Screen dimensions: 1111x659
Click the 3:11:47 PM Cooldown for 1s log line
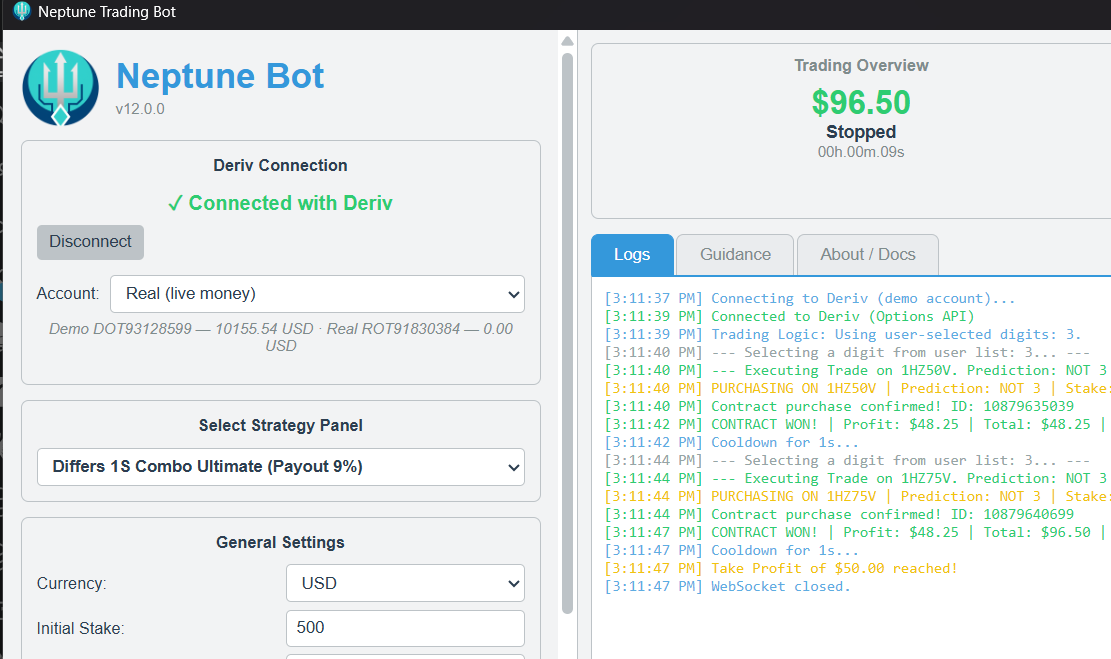[731, 551]
